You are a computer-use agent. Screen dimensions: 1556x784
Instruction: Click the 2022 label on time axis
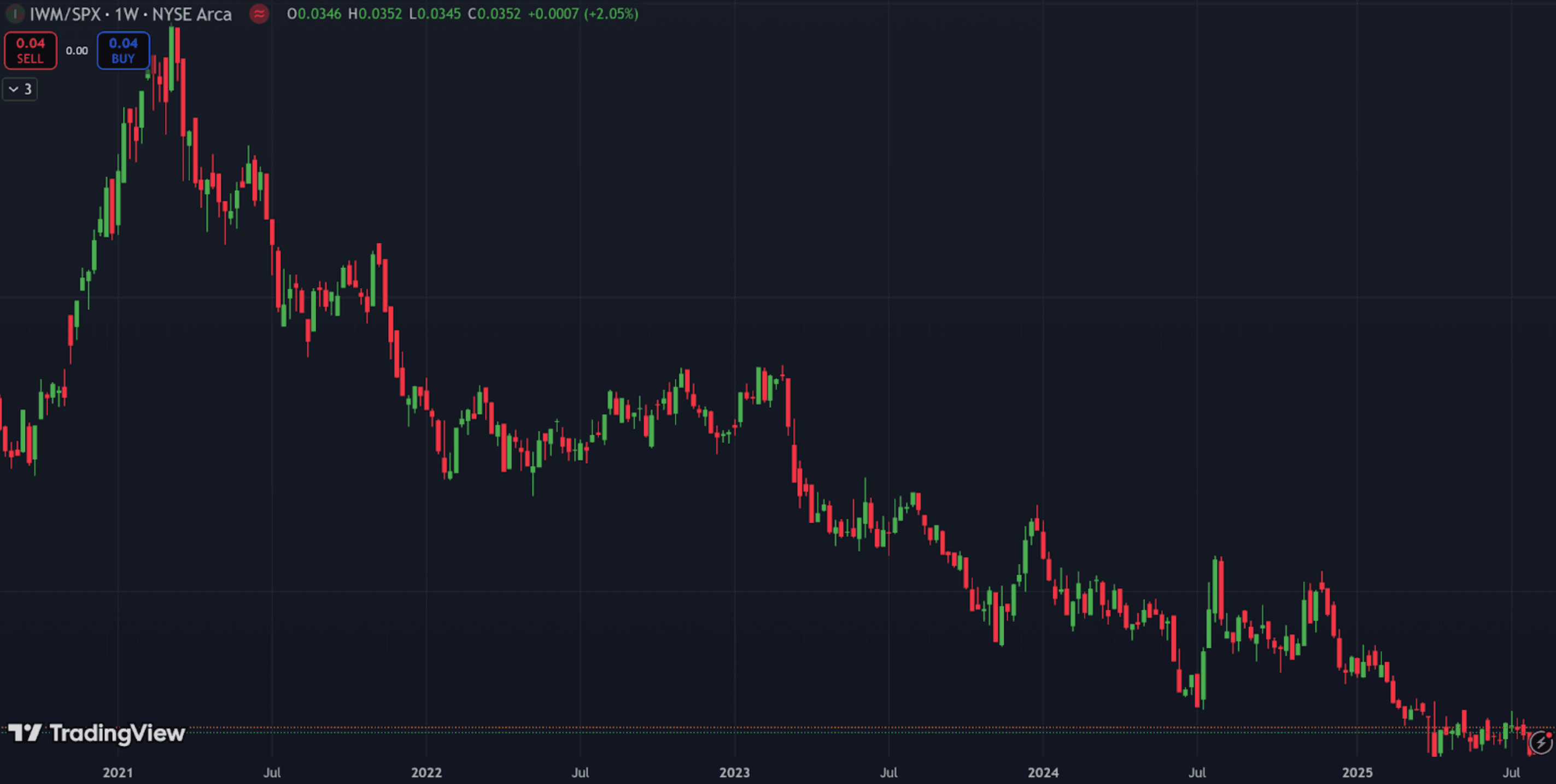[x=426, y=772]
